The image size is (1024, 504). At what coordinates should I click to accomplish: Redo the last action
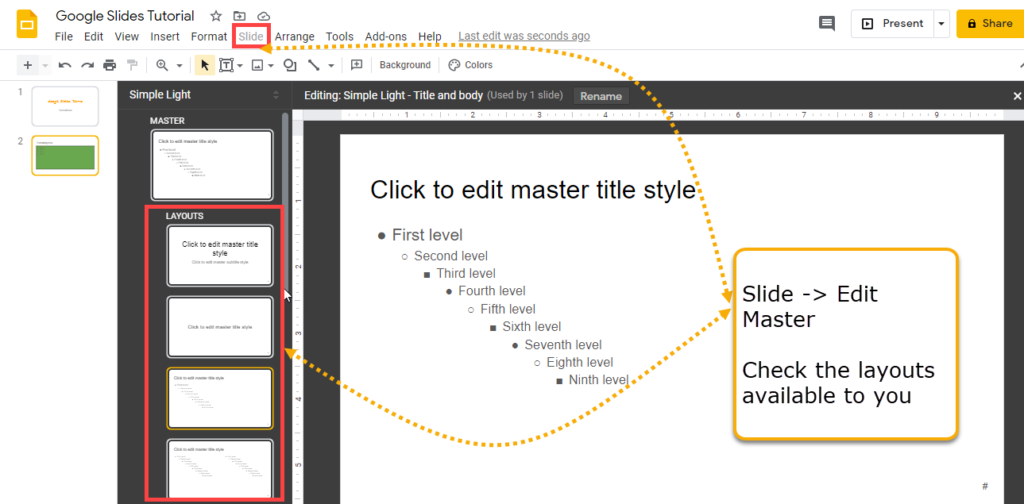[x=88, y=65]
